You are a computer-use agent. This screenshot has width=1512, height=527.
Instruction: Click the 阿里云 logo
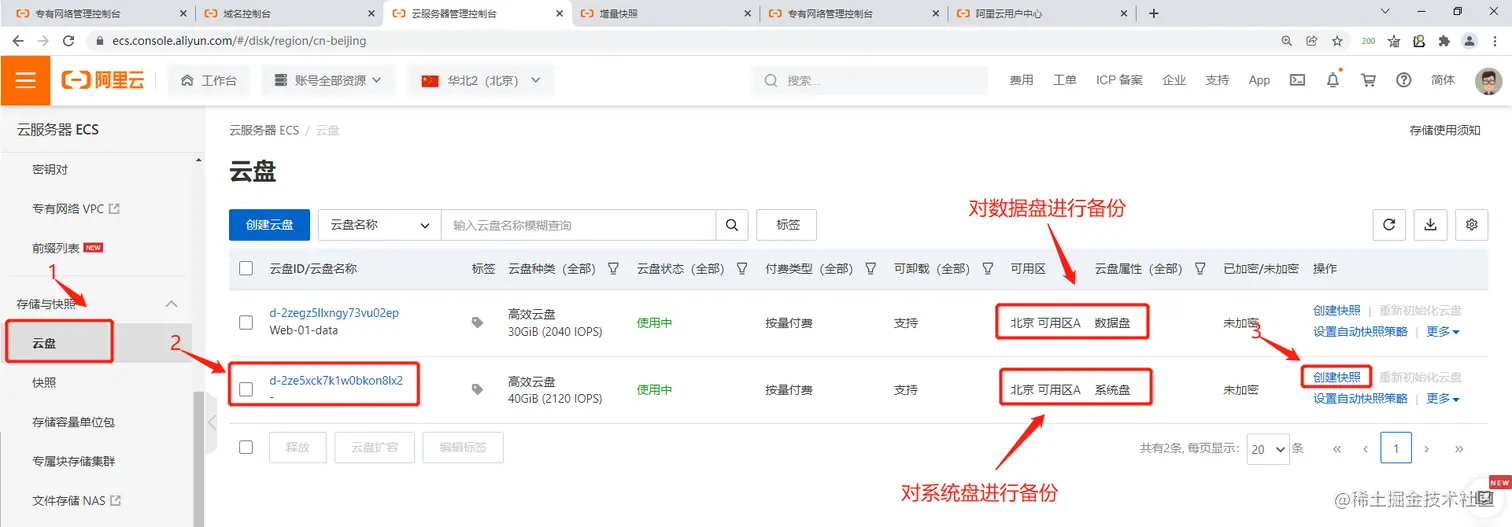[x=103, y=81]
